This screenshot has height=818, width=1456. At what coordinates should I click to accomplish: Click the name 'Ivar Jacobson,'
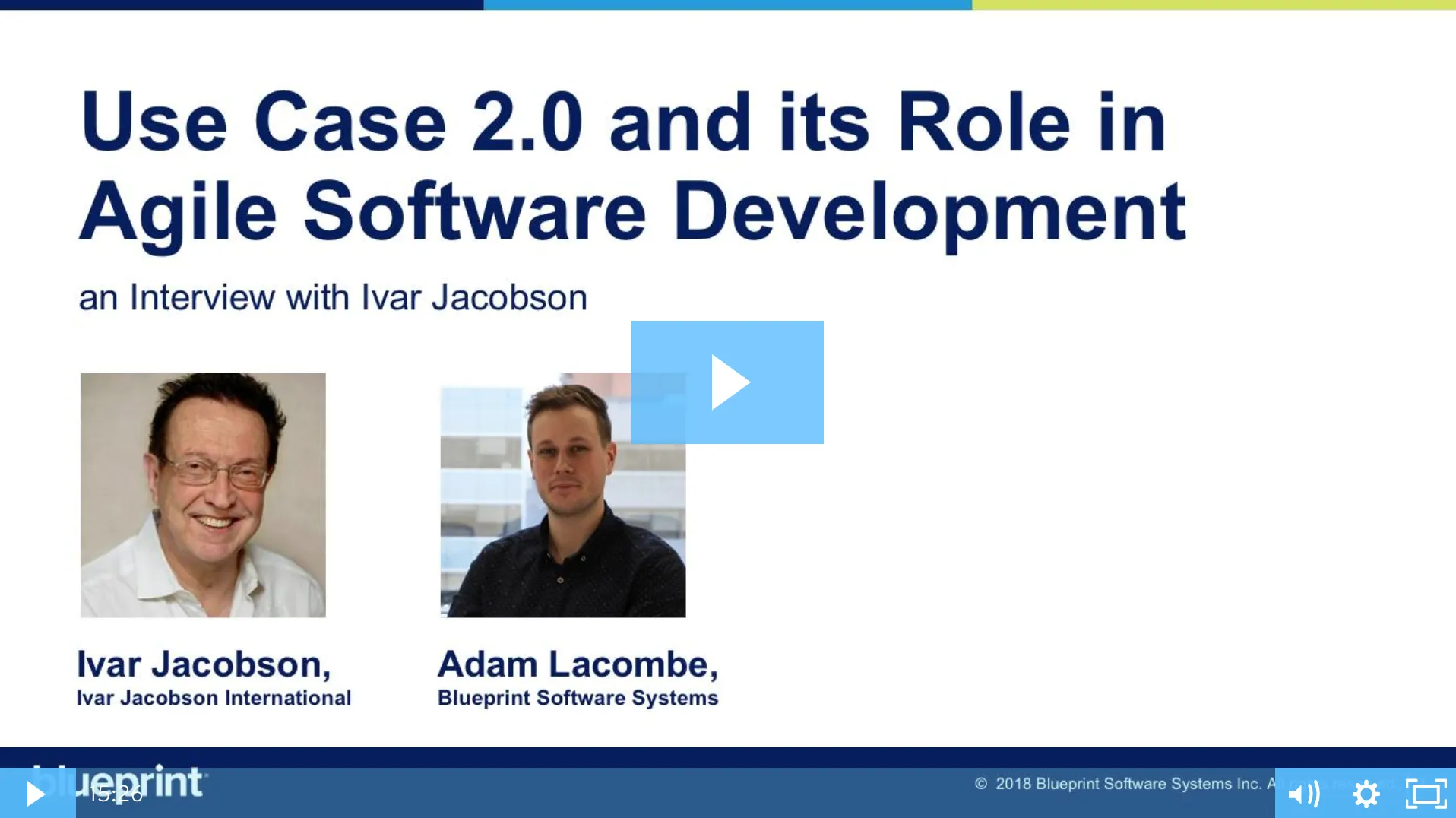(x=204, y=664)
